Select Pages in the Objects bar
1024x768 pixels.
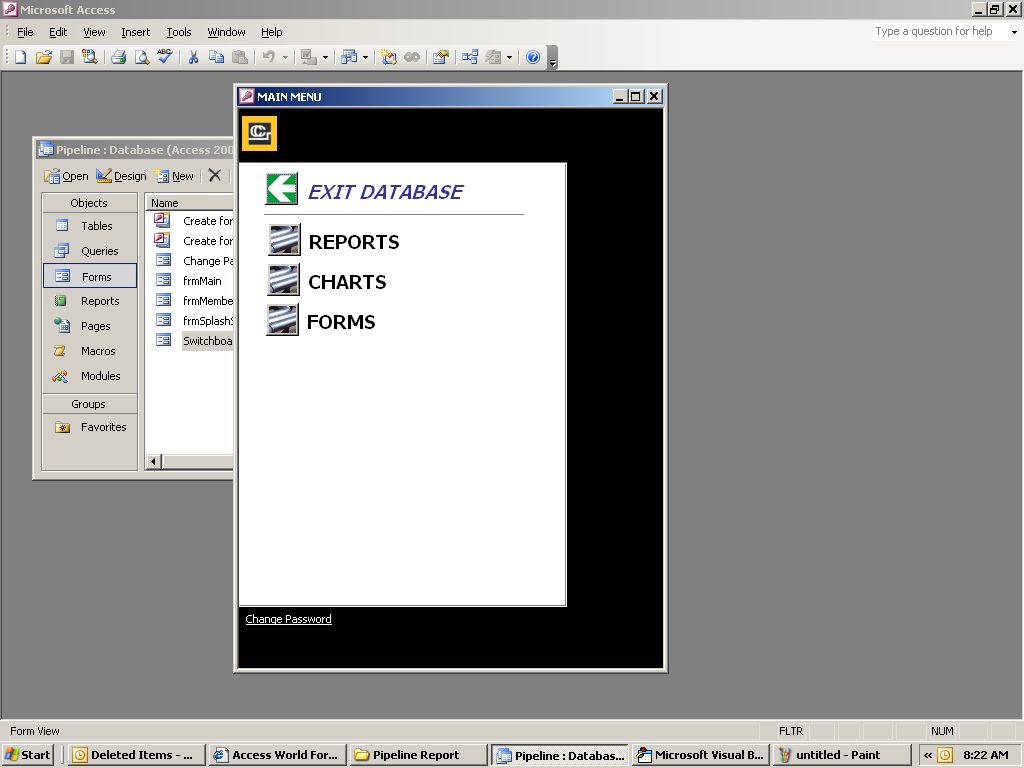(90, 326)
